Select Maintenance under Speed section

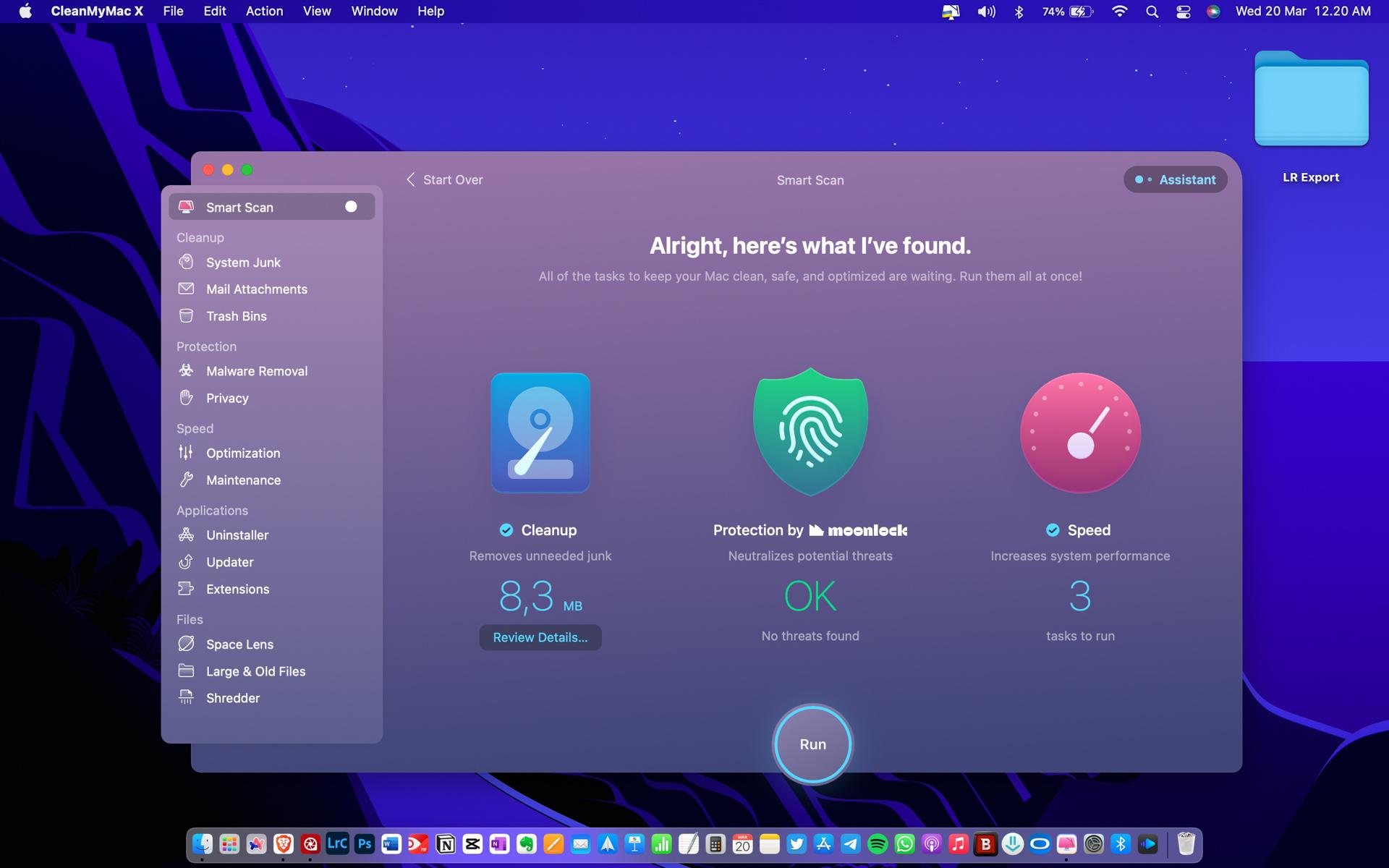tap(243, 480)
